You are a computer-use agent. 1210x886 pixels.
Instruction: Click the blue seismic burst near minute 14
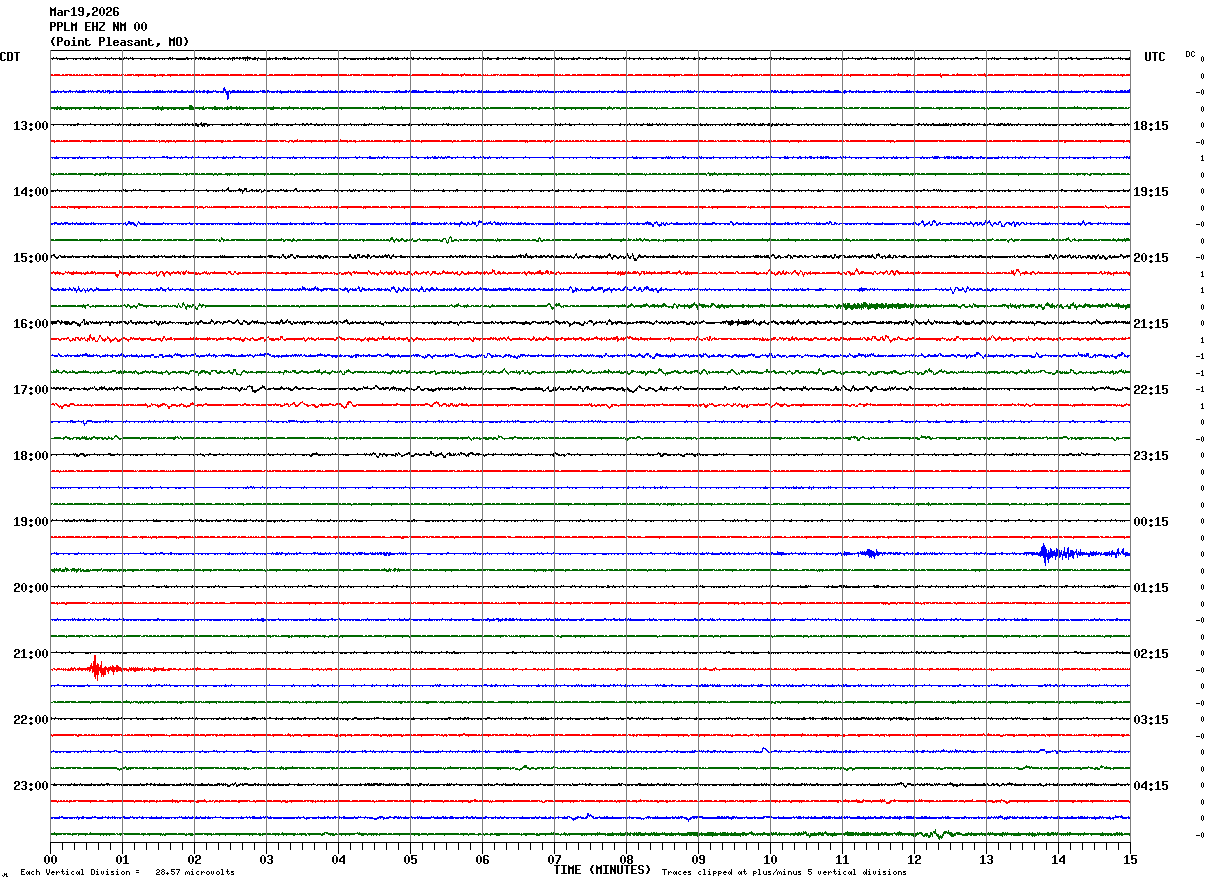(x=1047, y=553)
